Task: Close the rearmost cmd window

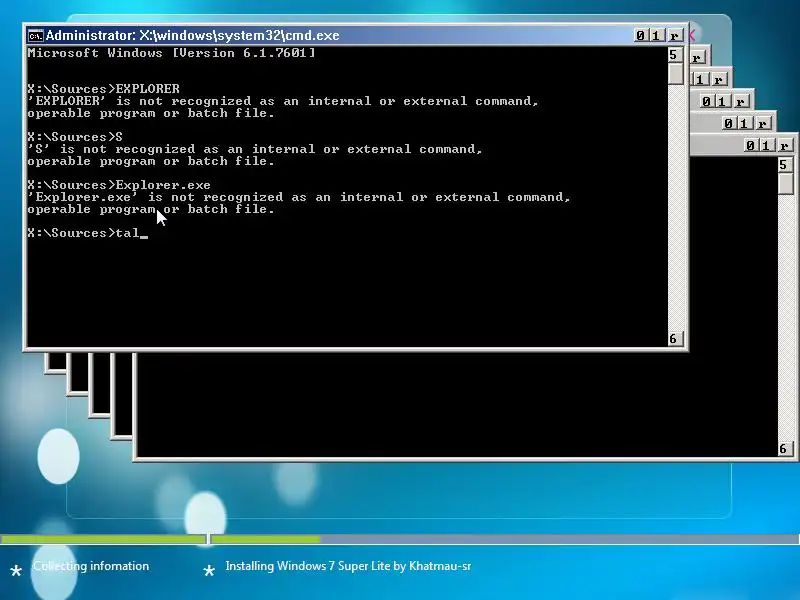Action: 785,145
